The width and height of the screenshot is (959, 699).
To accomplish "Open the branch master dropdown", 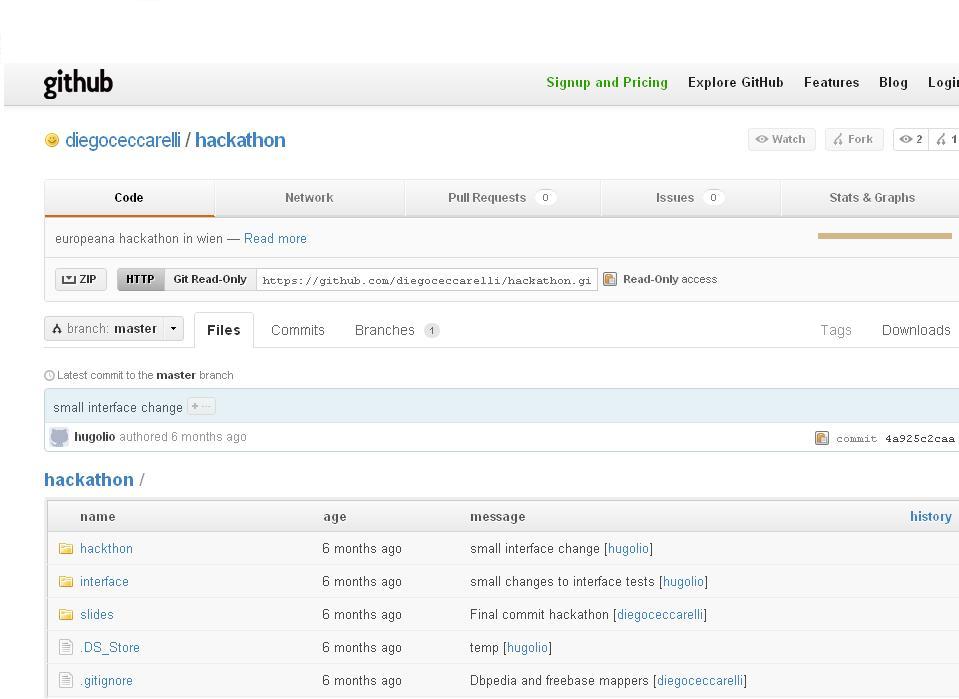I will [x=114, y=328].
